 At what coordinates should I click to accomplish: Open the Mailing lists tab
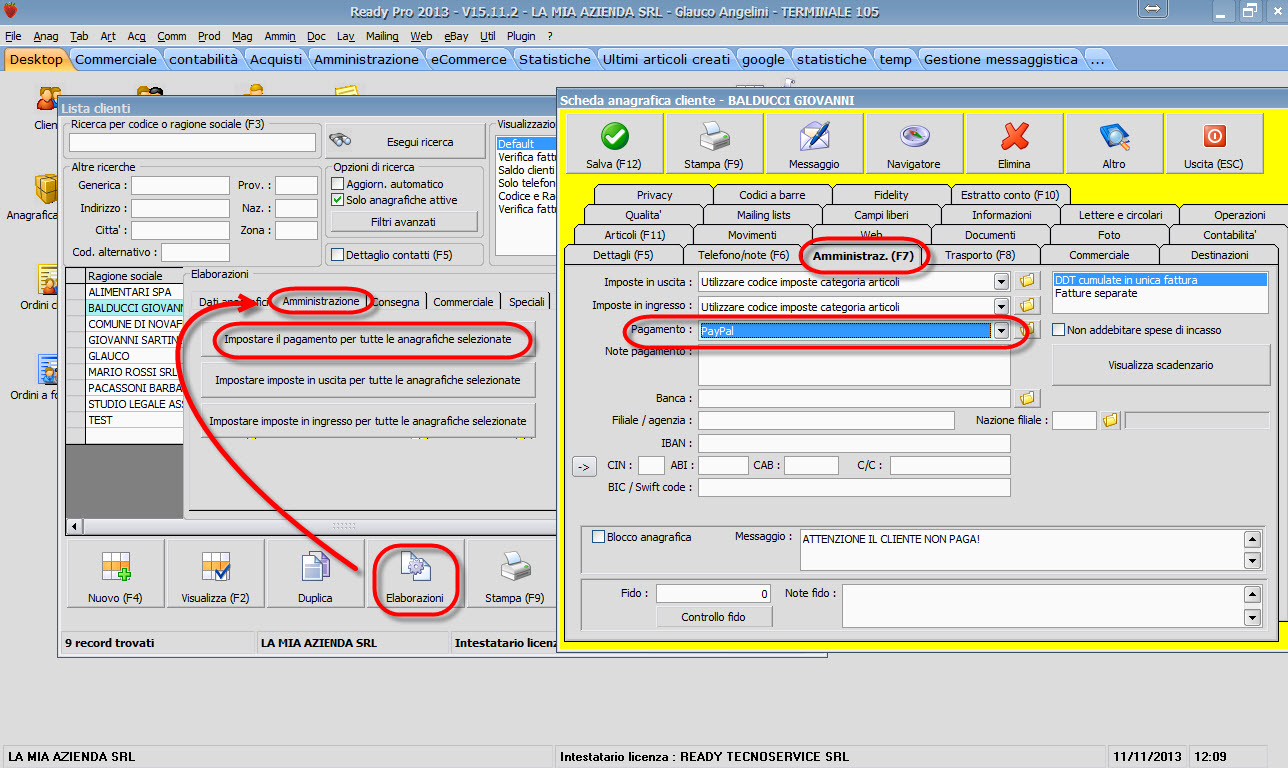[763, 215]
